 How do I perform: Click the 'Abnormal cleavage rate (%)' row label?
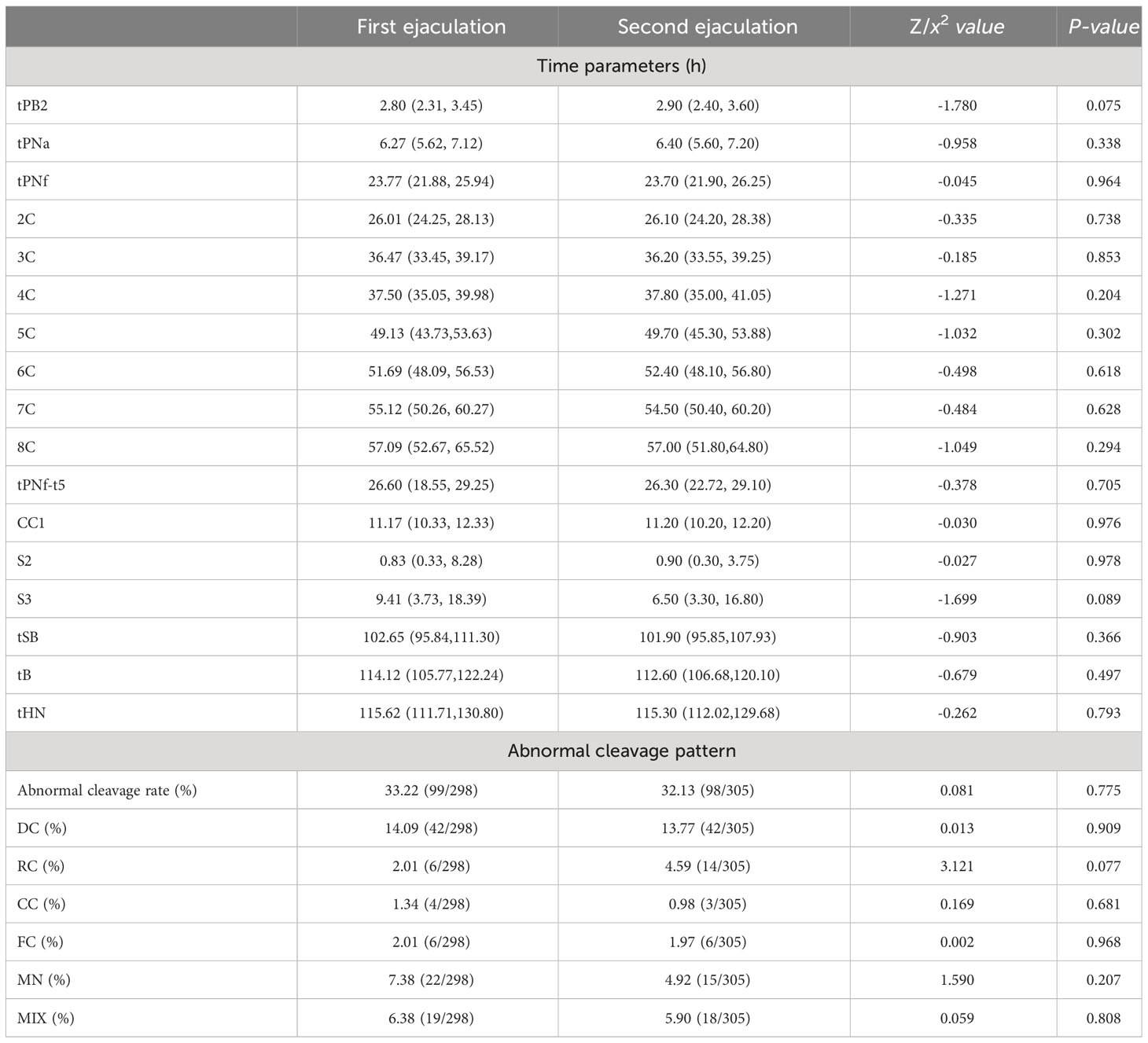point(107,791)
